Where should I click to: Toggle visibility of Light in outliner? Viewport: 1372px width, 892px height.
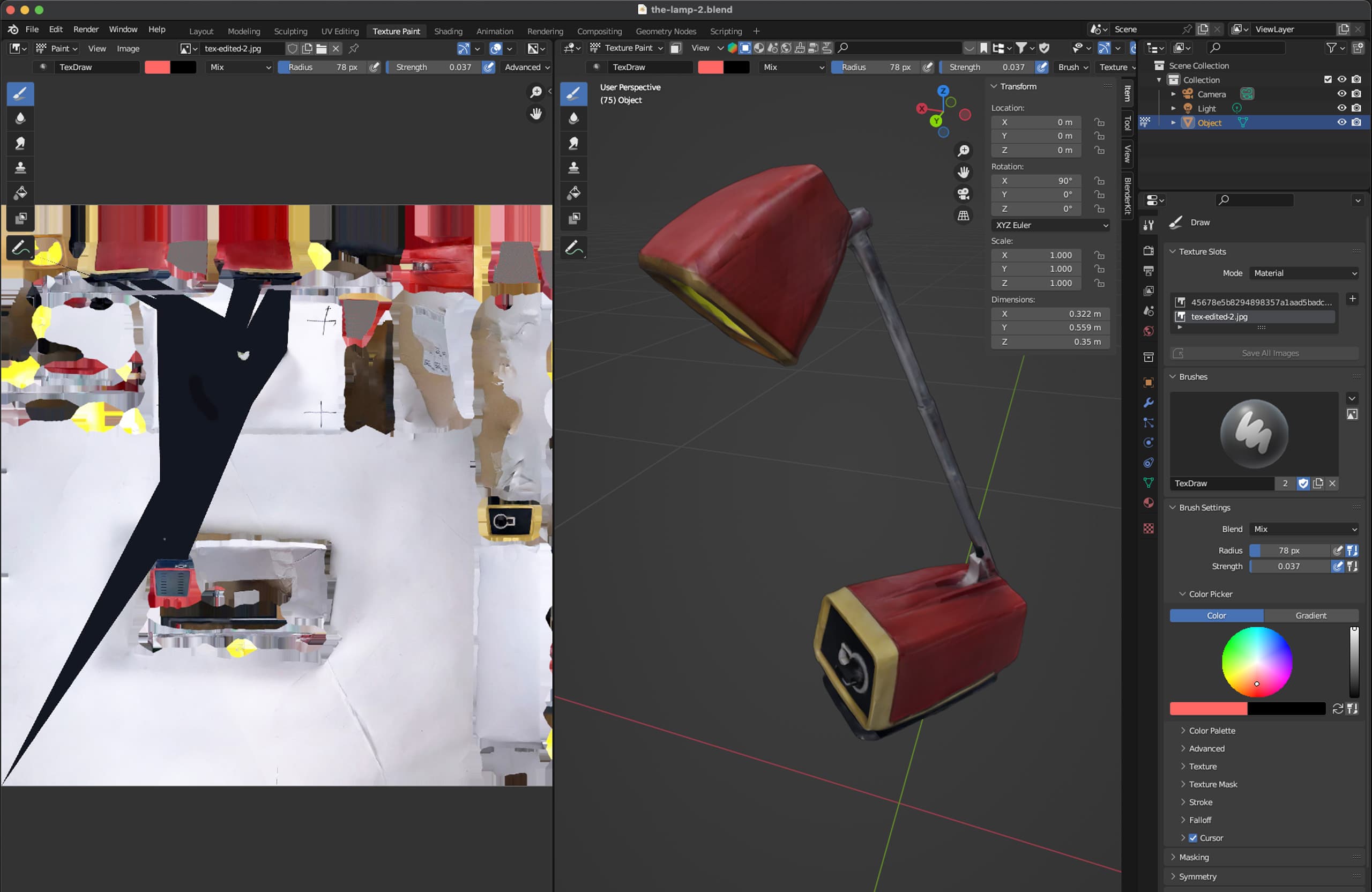click(1341, 108)
